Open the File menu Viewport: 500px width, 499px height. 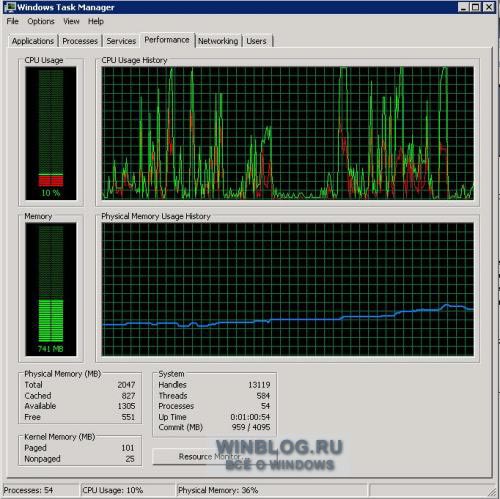point(13,21)
